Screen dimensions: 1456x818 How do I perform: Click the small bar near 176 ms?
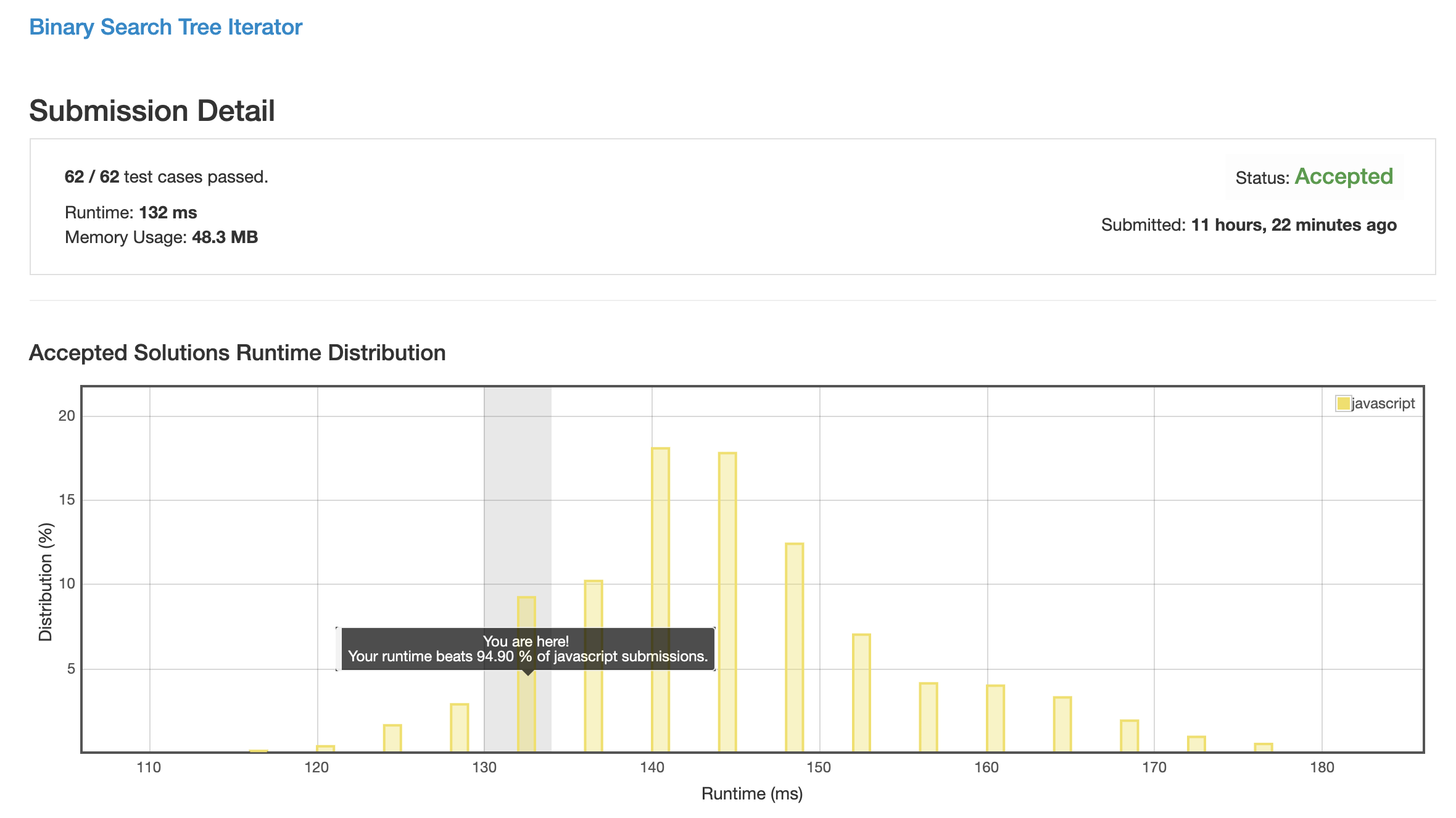1264,748
